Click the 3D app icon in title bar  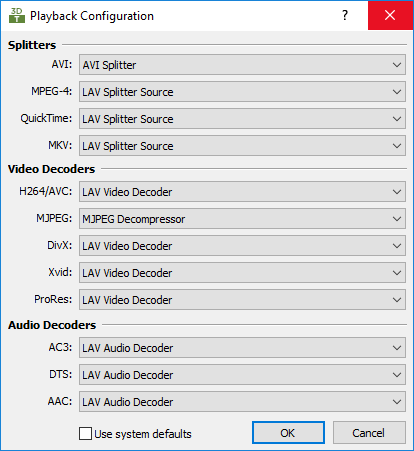pos(17,15)
